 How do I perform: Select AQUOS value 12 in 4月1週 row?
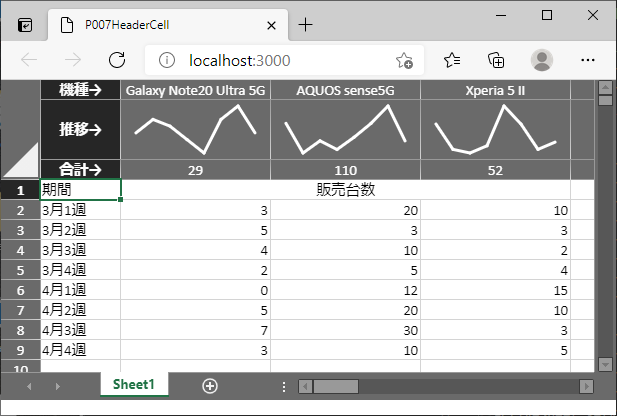tap(345, 290)
